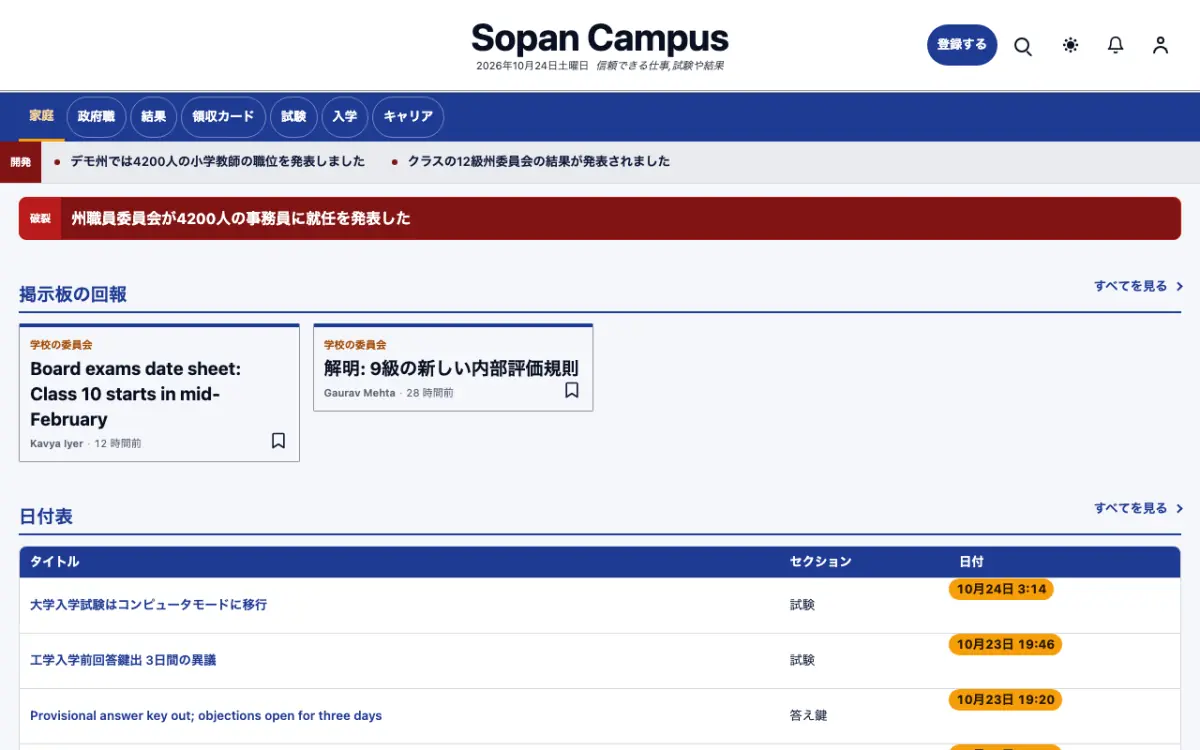Screen dimensions: 1200x750
Task: Open ticker item クラスの12級州委員会の結果が発表されました
Action: pos(539,161)
